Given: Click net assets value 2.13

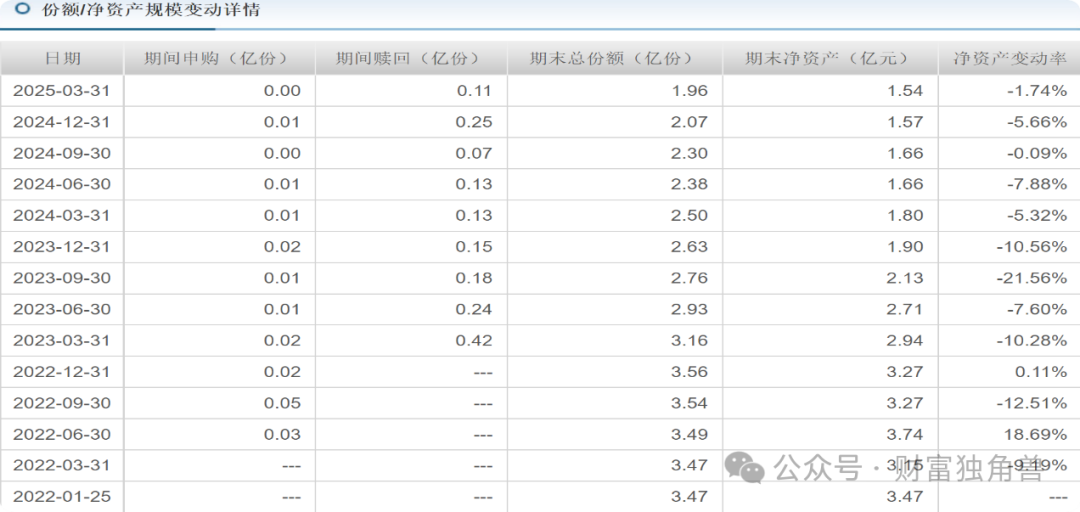Looking at the screenshot, I should coord(905,278).
